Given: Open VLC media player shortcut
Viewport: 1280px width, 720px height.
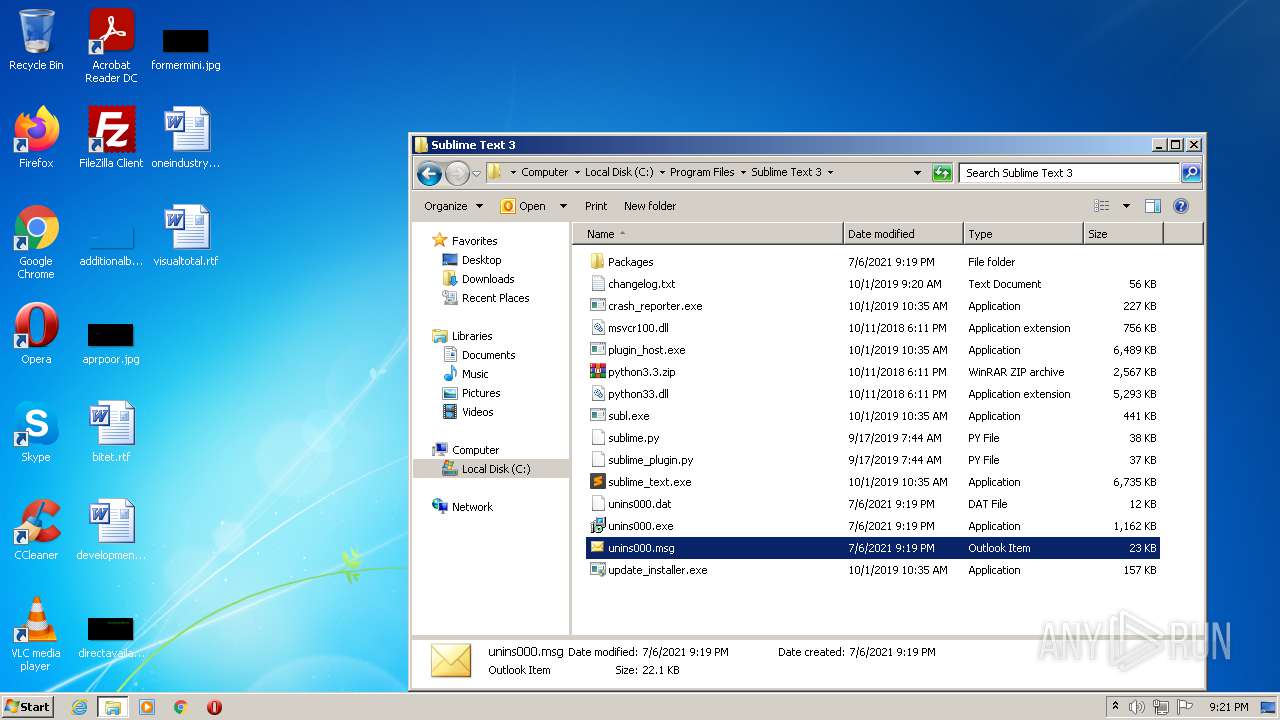Looking at the screenshot, I should pos(36,634).
